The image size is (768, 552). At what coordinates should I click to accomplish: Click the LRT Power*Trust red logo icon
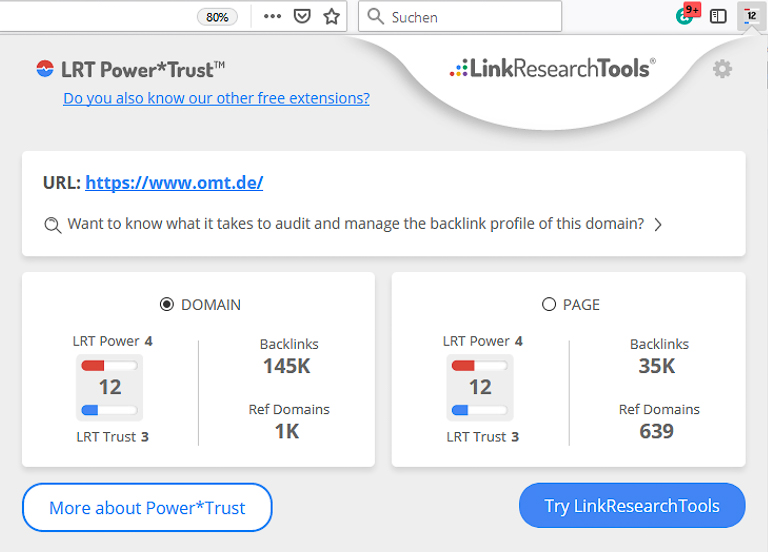coord(45,69)
